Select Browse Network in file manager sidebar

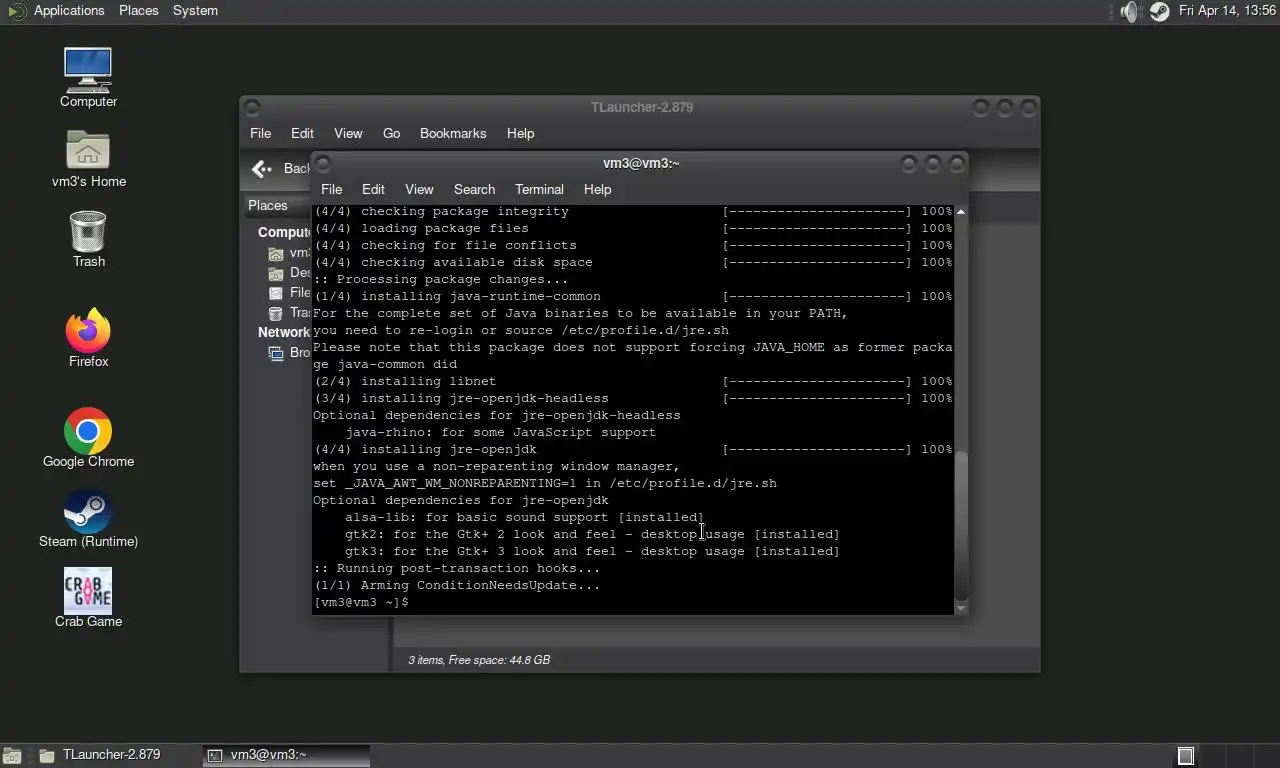coord(289,352)
